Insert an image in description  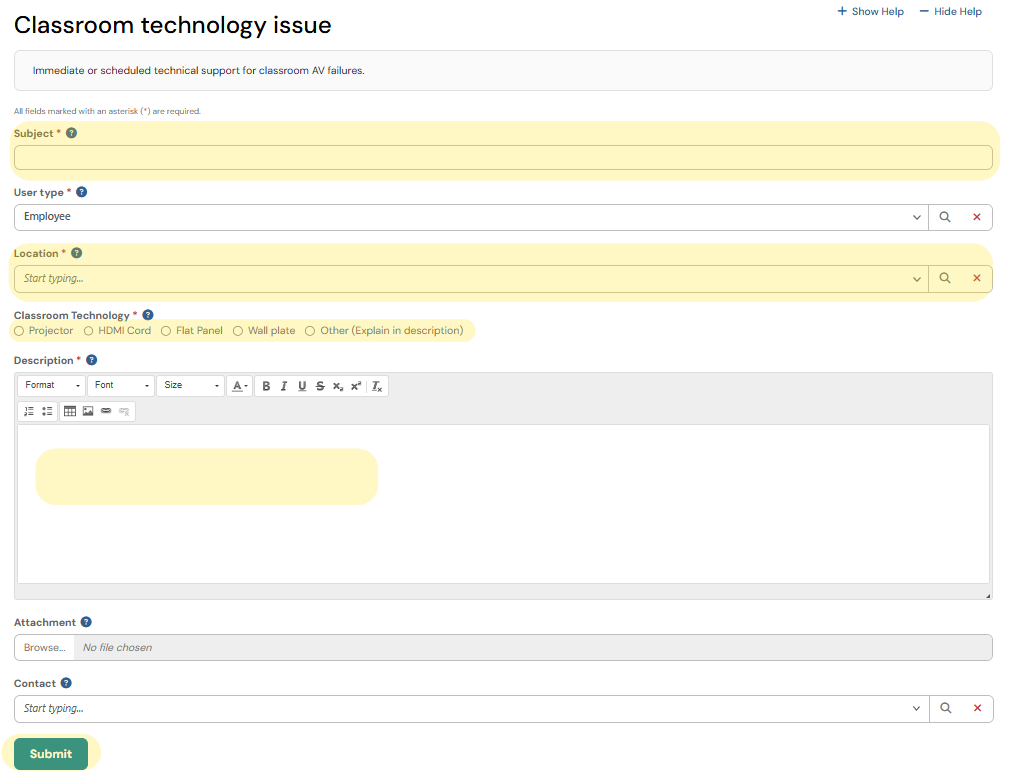click(x=88, y=411)
